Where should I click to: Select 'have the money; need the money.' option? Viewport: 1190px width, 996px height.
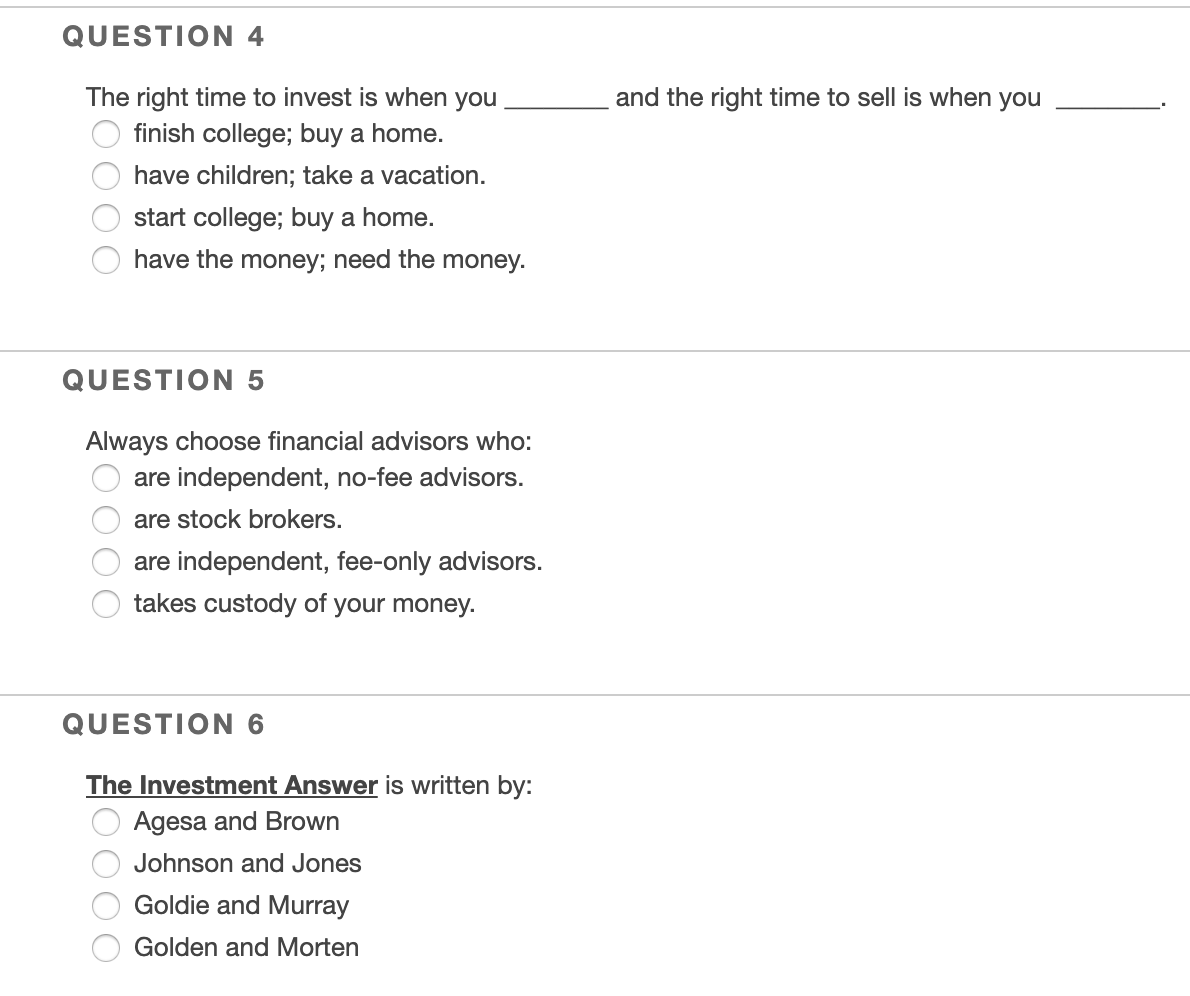[x=106, y=260]
